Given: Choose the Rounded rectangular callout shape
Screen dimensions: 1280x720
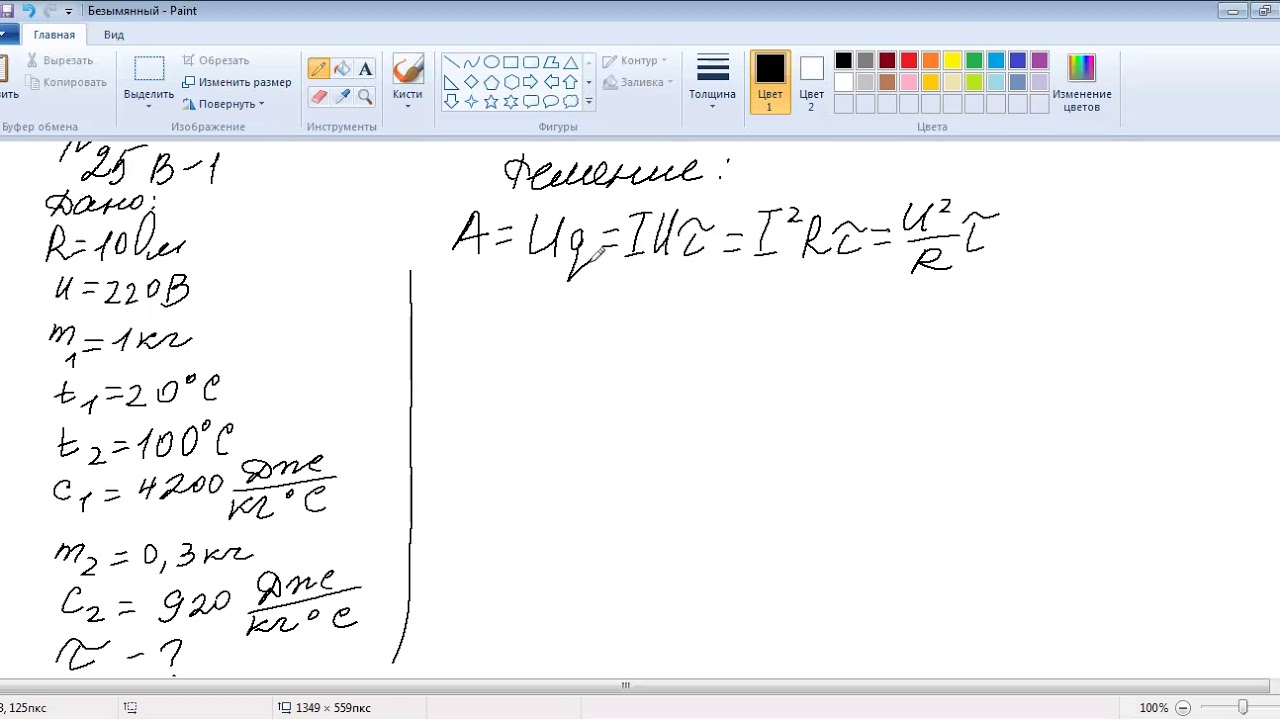Looking at the screenshot, I should pos(531,101).
